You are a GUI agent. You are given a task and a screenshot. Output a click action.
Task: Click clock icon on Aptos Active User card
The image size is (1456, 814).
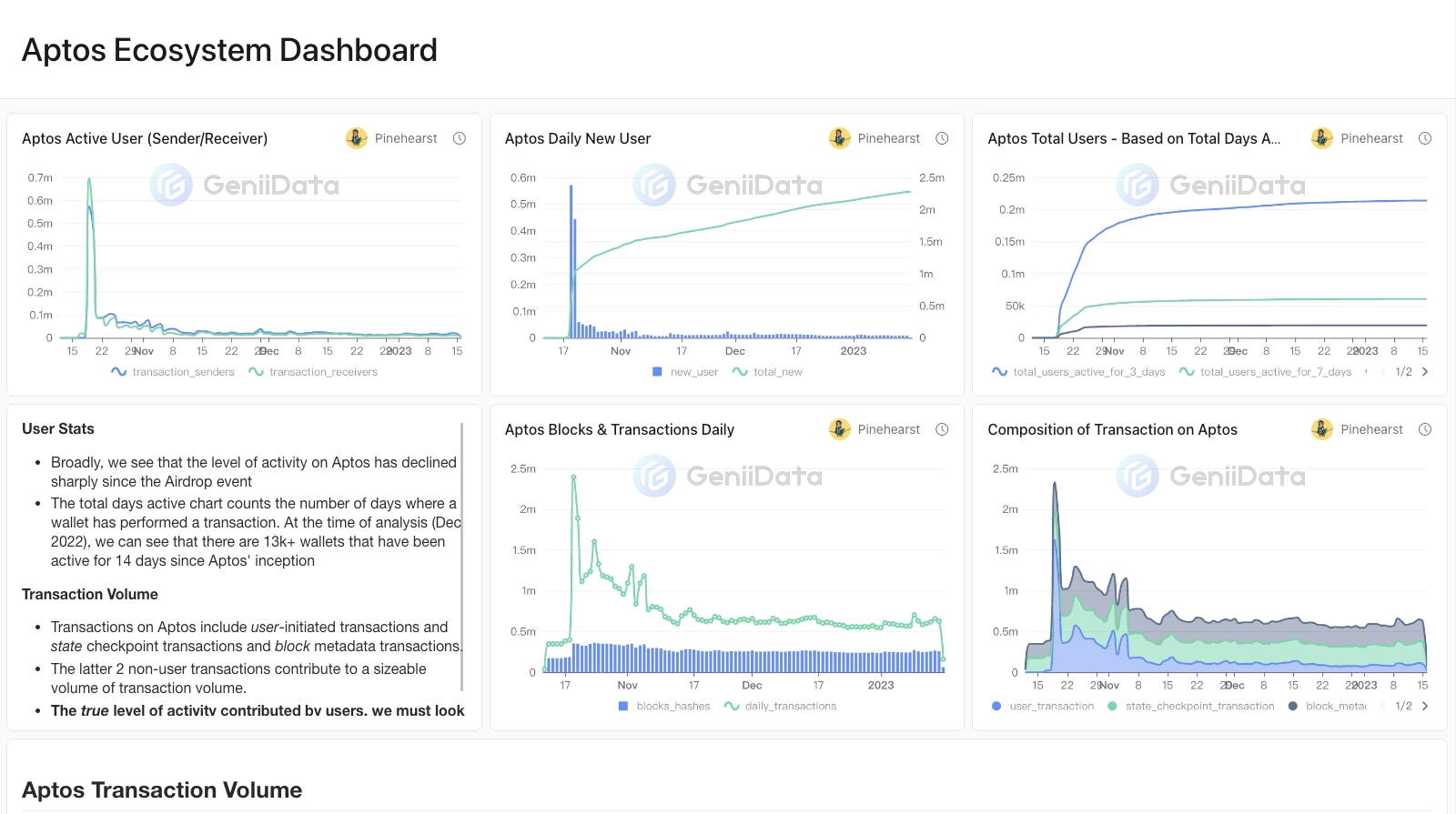(x=460, y=138)
